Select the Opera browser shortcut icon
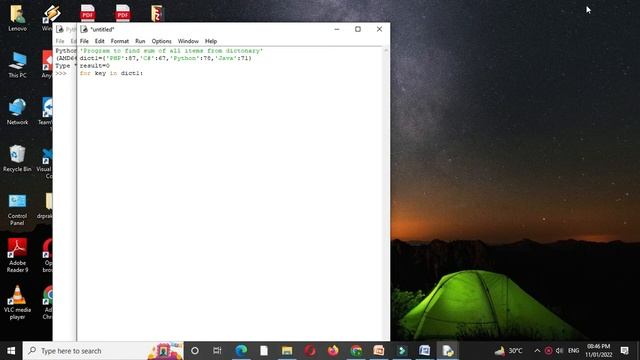This screenshot has height=360, width=640. coord(47,256)
